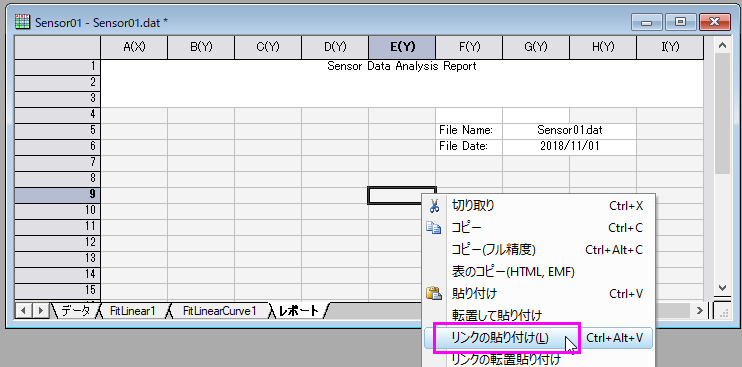Click the top-left select-all corner cell
The image size is (742, 367).
[x=57, y=47]
